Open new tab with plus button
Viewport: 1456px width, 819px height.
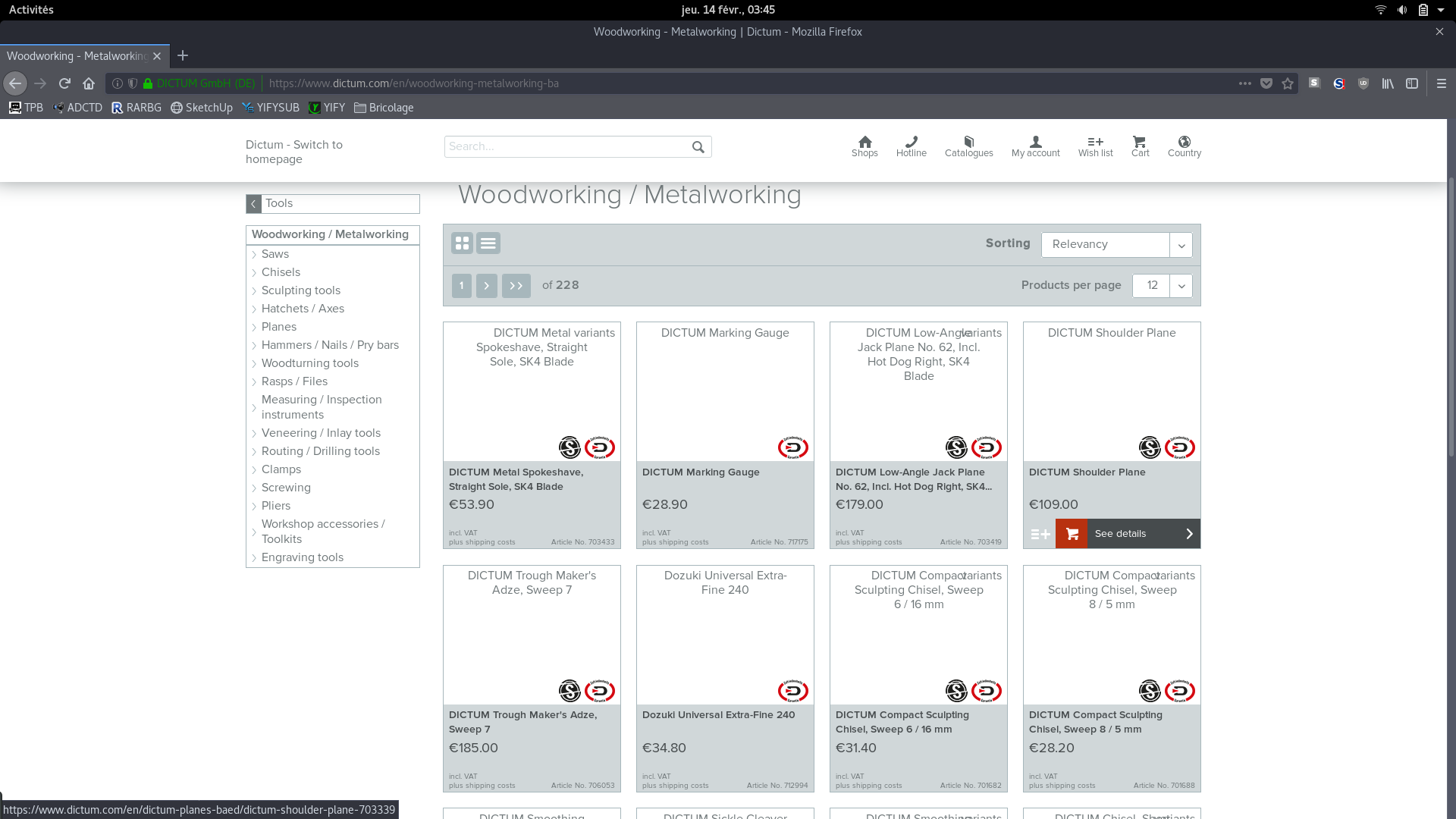pyautogui.click(x=183, y=56)
